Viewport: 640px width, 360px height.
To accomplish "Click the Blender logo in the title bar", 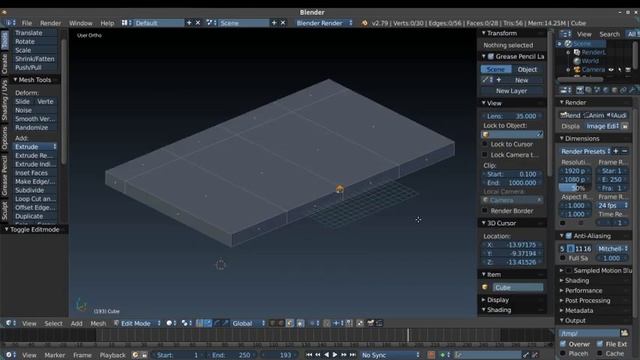I will (x=4, y=12).
